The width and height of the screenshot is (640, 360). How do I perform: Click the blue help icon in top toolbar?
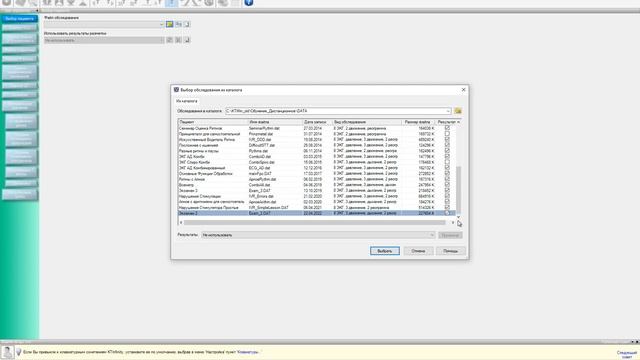pos(249,3)
